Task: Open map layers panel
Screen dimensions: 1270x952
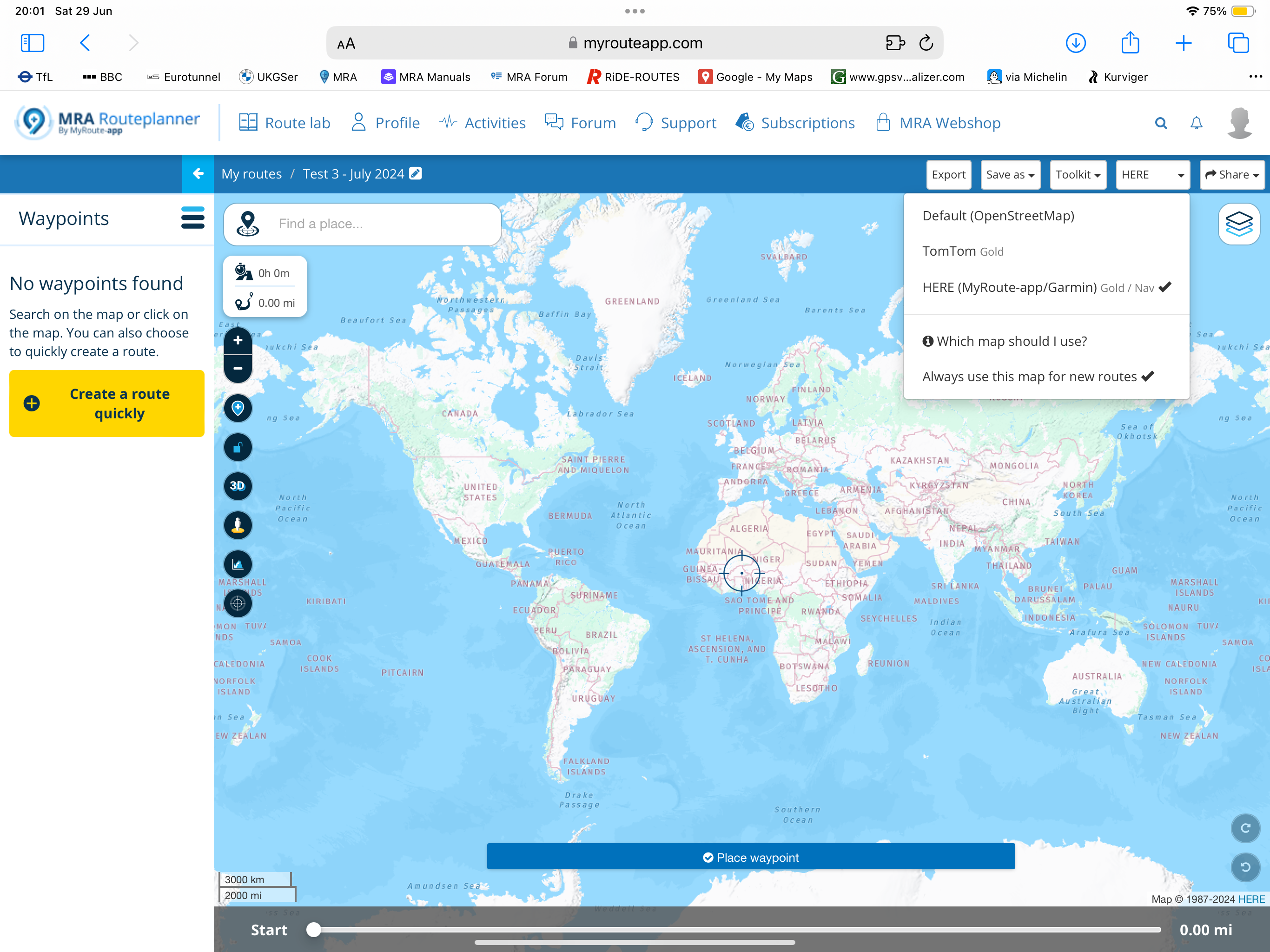Action: point(1239,224)
